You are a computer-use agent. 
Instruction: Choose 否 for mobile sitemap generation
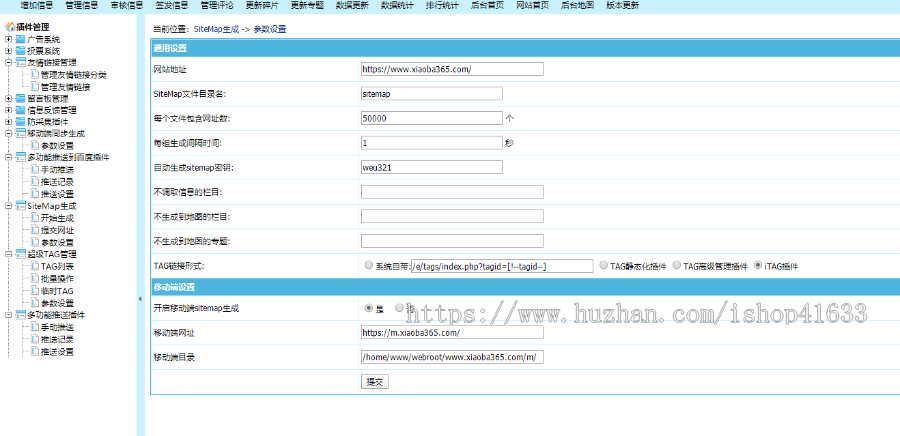[399, 307]
